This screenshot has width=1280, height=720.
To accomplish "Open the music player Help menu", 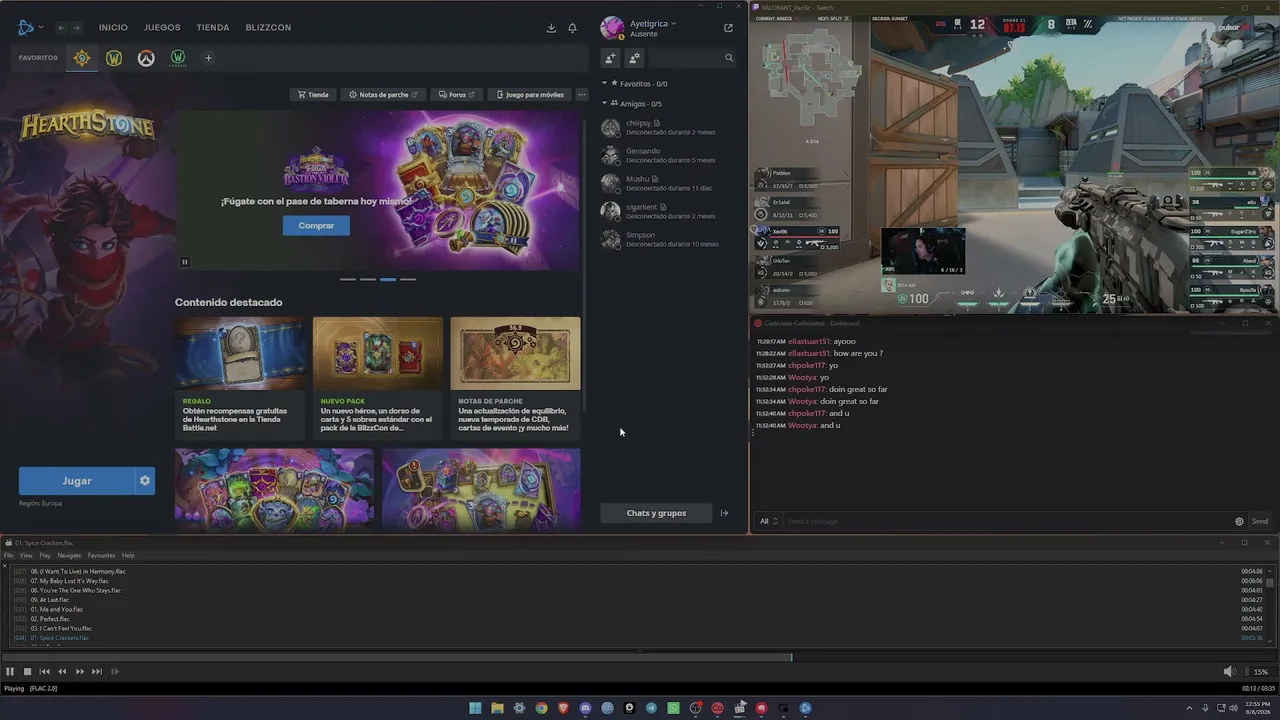I will (128, 555).
